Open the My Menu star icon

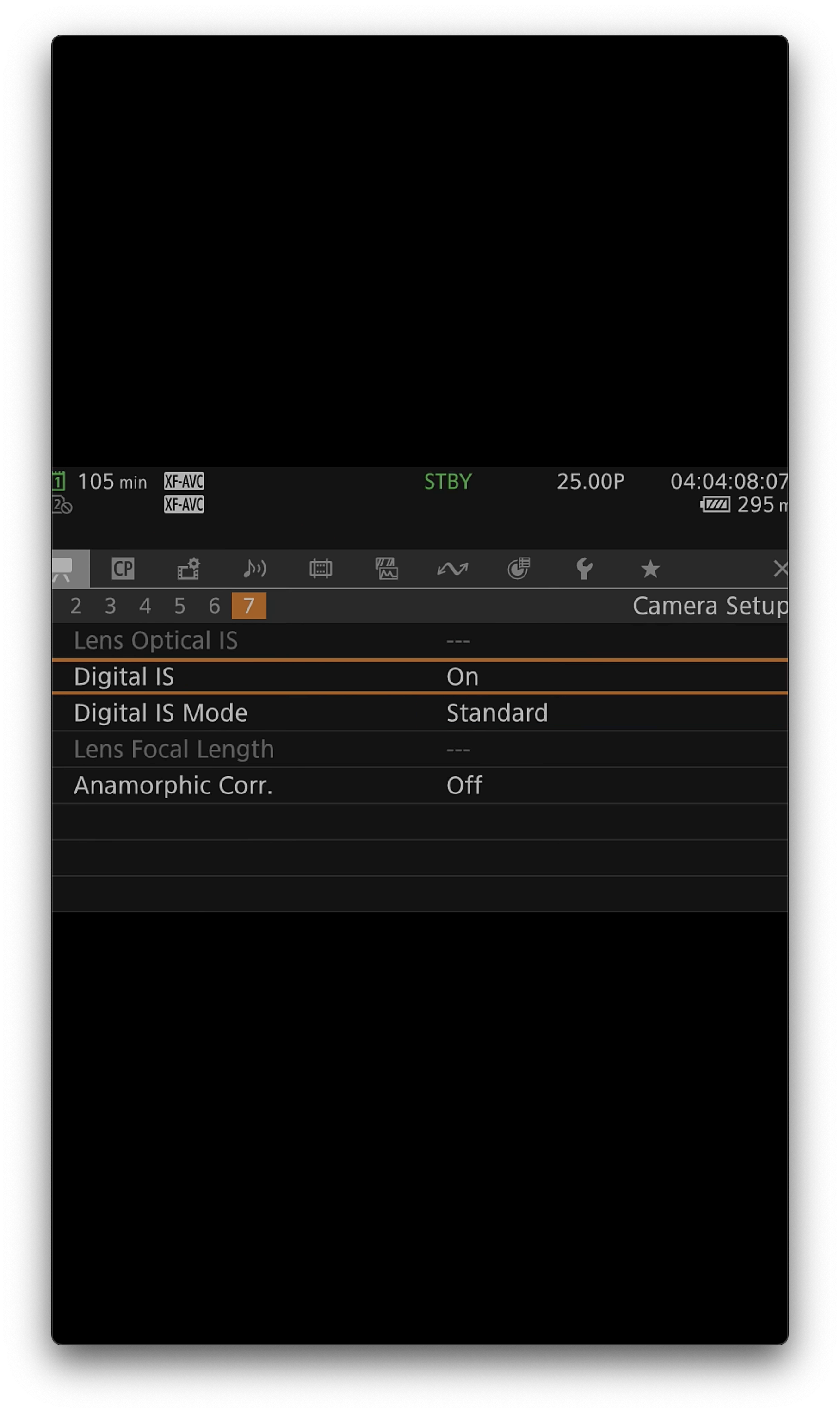pyautogui.click(x=650, y=568)
